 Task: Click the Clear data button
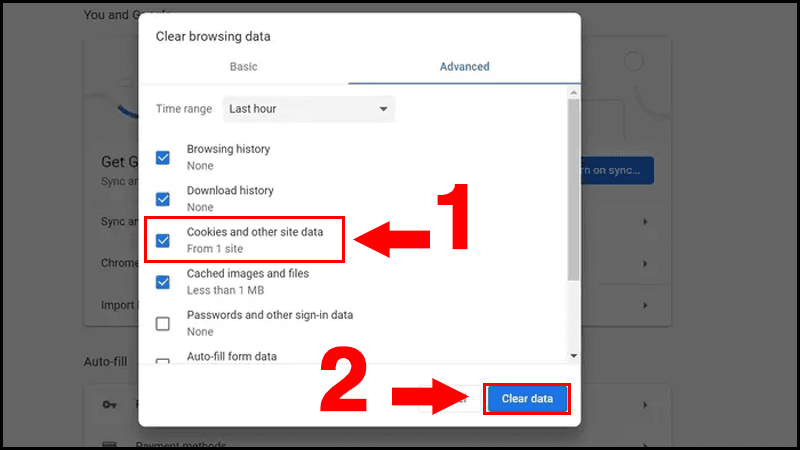tap(527, 398)
